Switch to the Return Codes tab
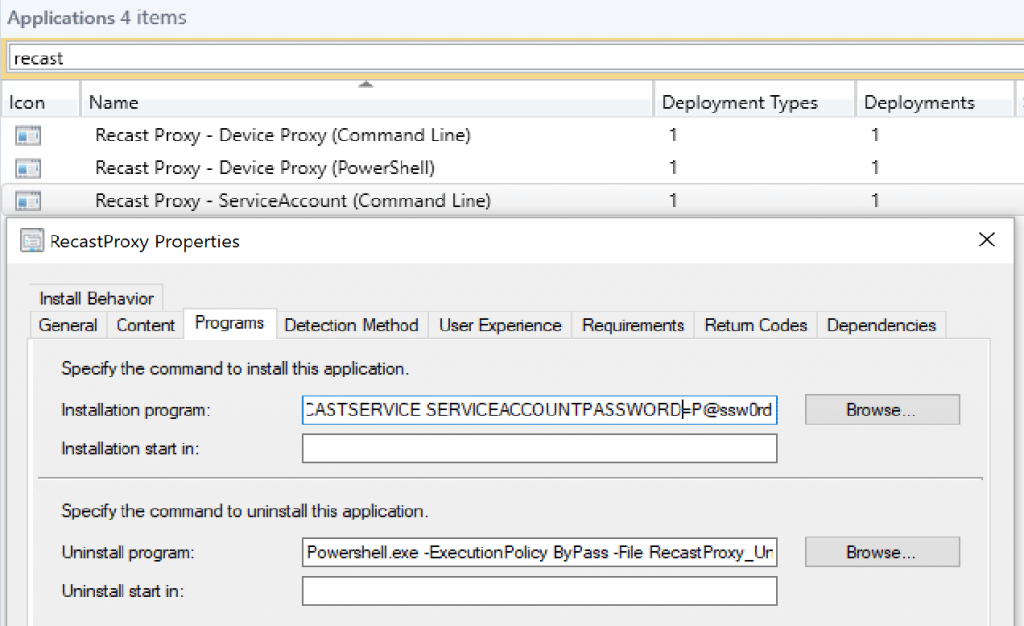Screen dimensions: 1024x626 (x=755, y=325)
